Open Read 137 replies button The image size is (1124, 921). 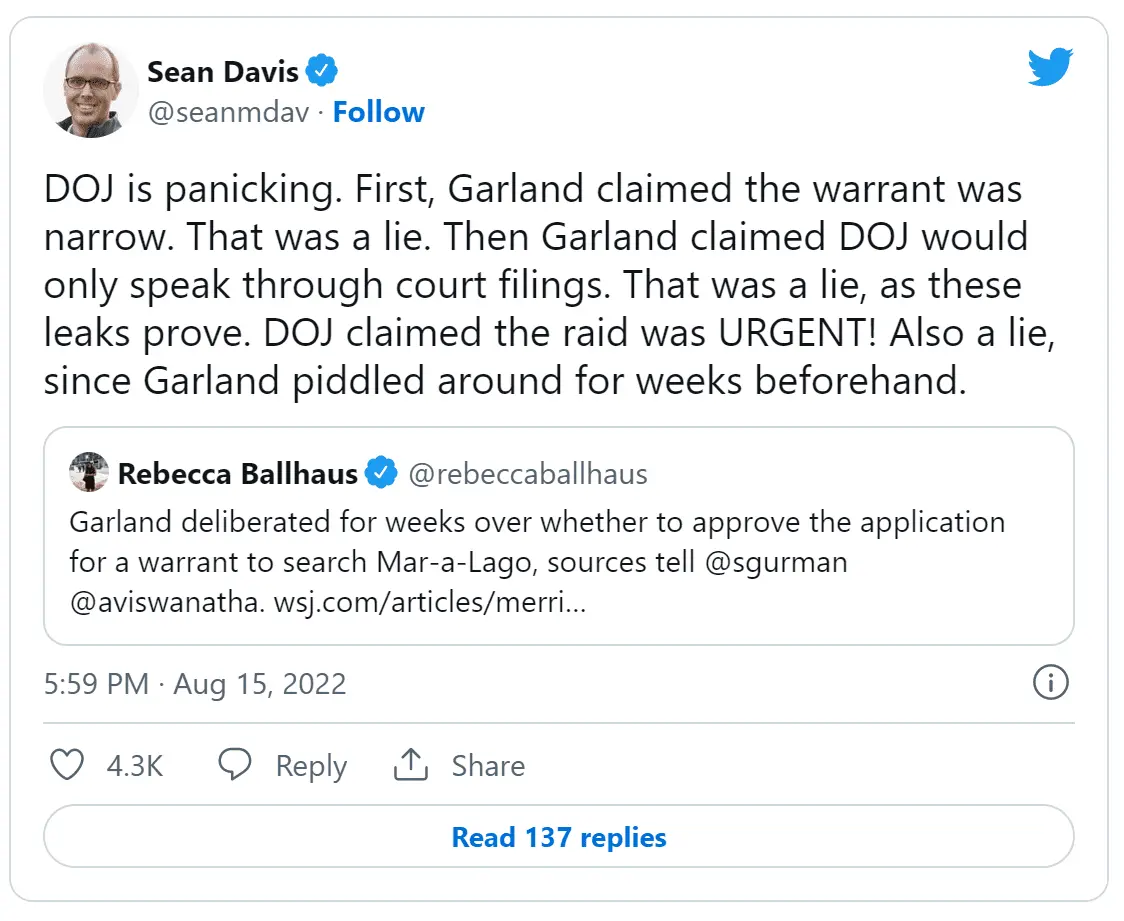coord(559,837)
